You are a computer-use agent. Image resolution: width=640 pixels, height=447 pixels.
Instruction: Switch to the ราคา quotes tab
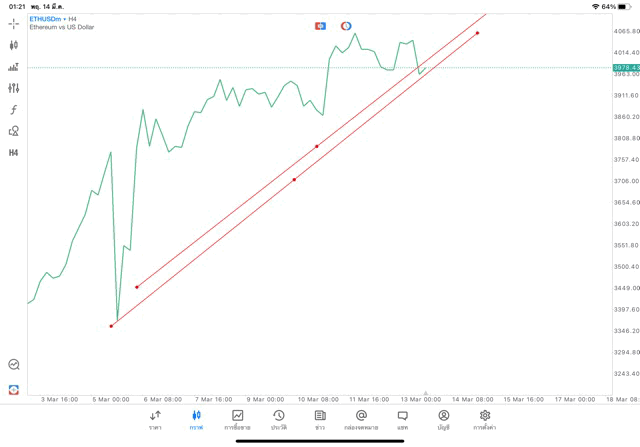pos(155,420)
